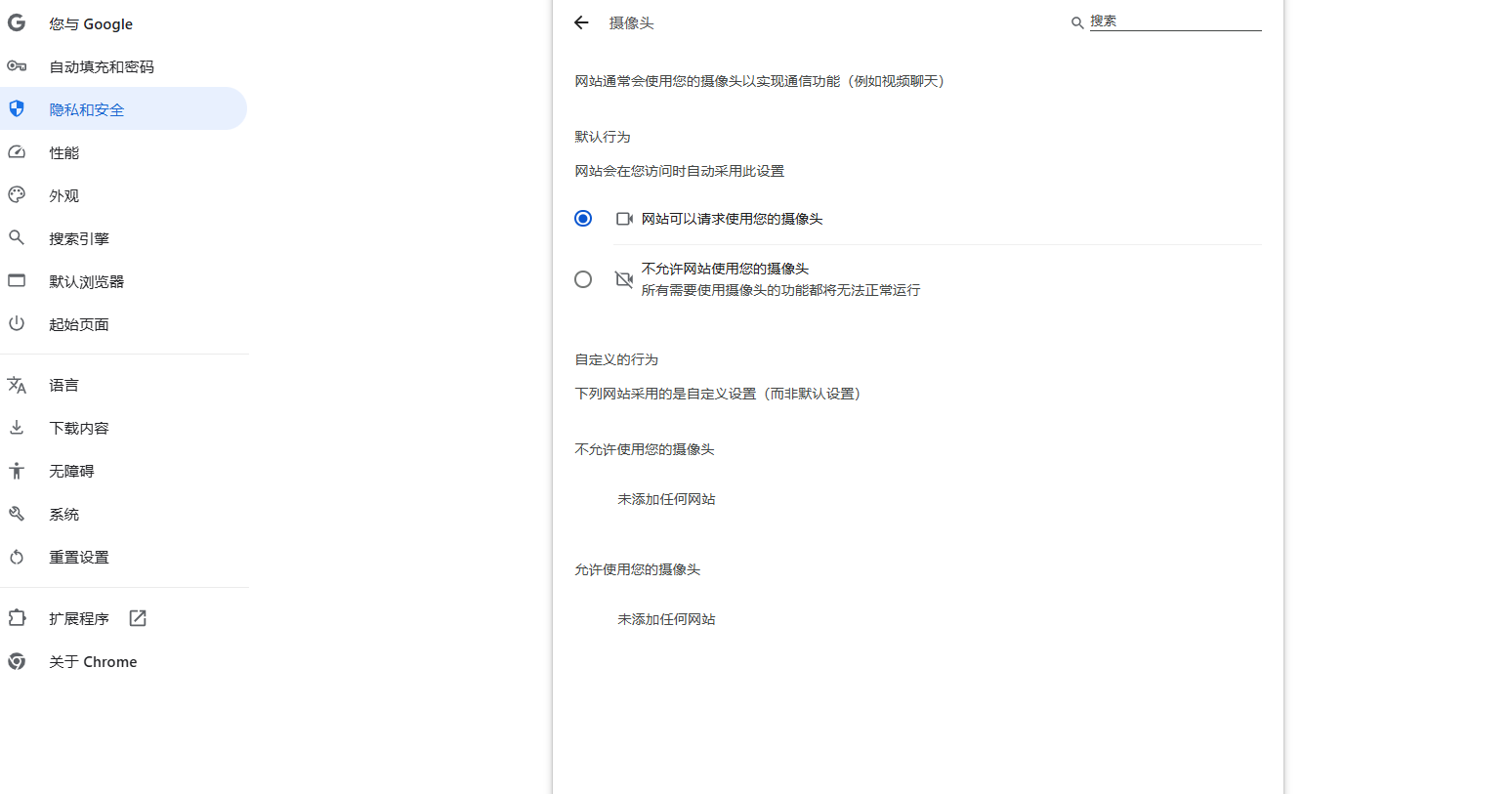Click the palette appearance icon
Image resolution: width=1512 pixels, height=794 pixels.
point(17,194)
